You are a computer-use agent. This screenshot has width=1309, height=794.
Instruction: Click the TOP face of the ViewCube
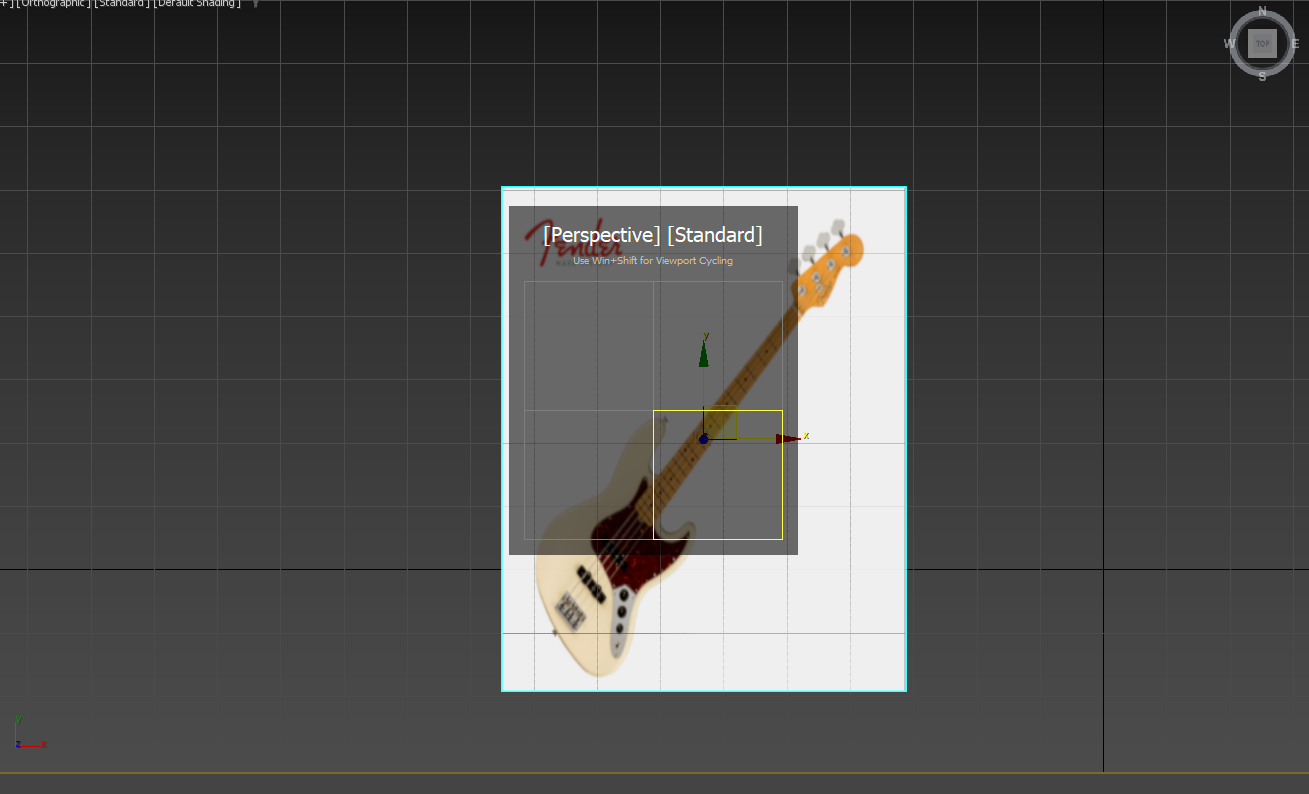tap(1262, 43)
